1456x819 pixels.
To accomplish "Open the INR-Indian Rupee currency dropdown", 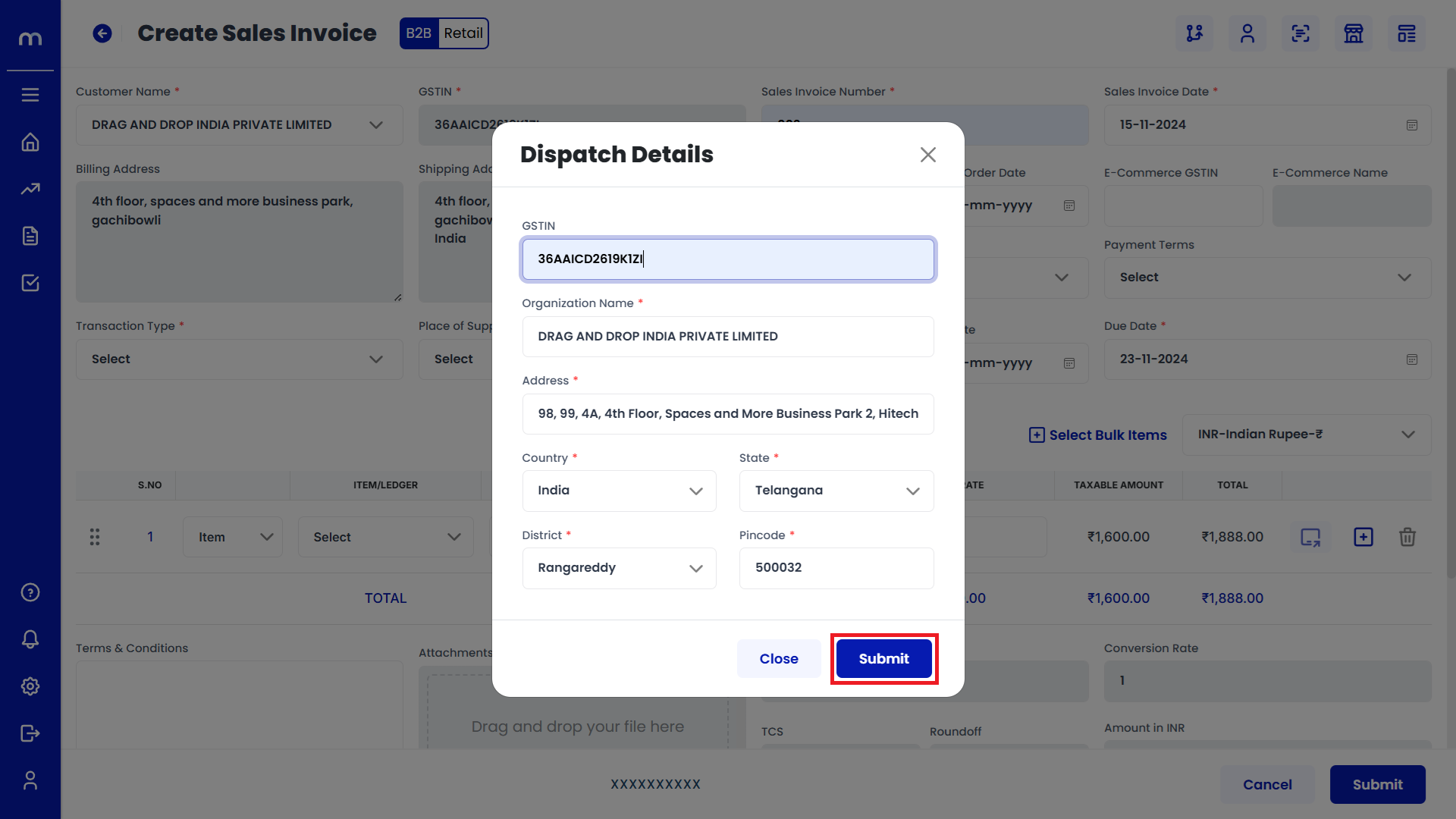I will click(1307, 435).
